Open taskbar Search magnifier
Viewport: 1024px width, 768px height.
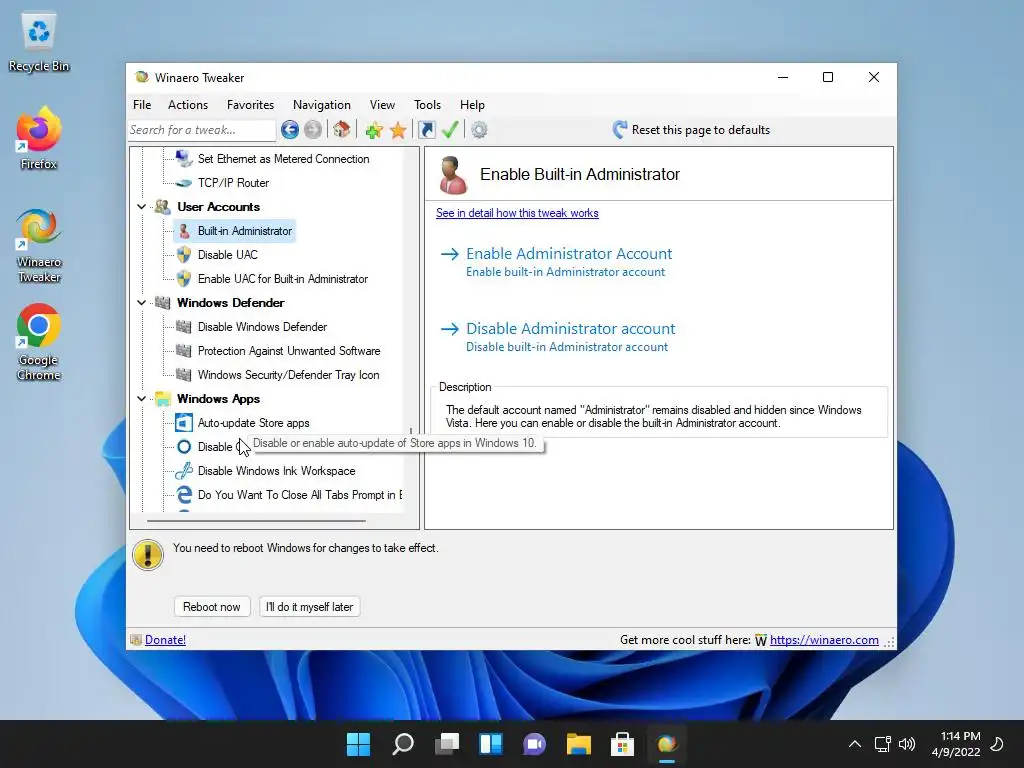tap(402, 744)
